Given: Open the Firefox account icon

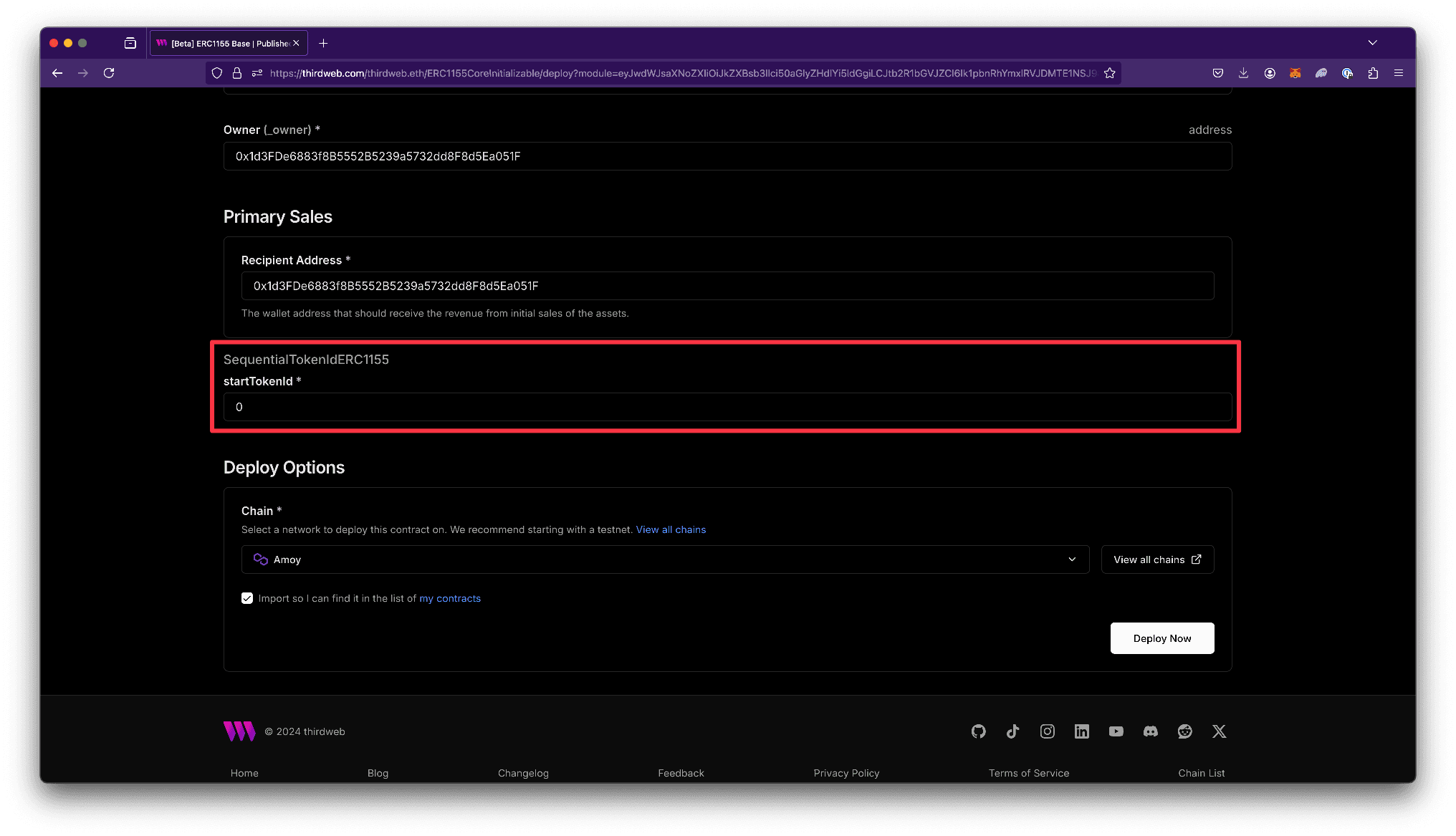Looking at the screenshot, I should coord(1270,72).
